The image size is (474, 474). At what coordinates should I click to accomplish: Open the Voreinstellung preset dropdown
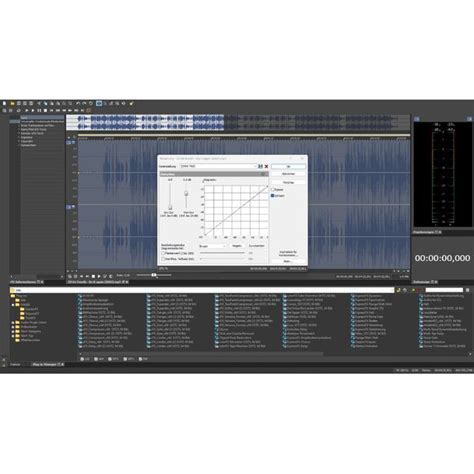point(218,166)
